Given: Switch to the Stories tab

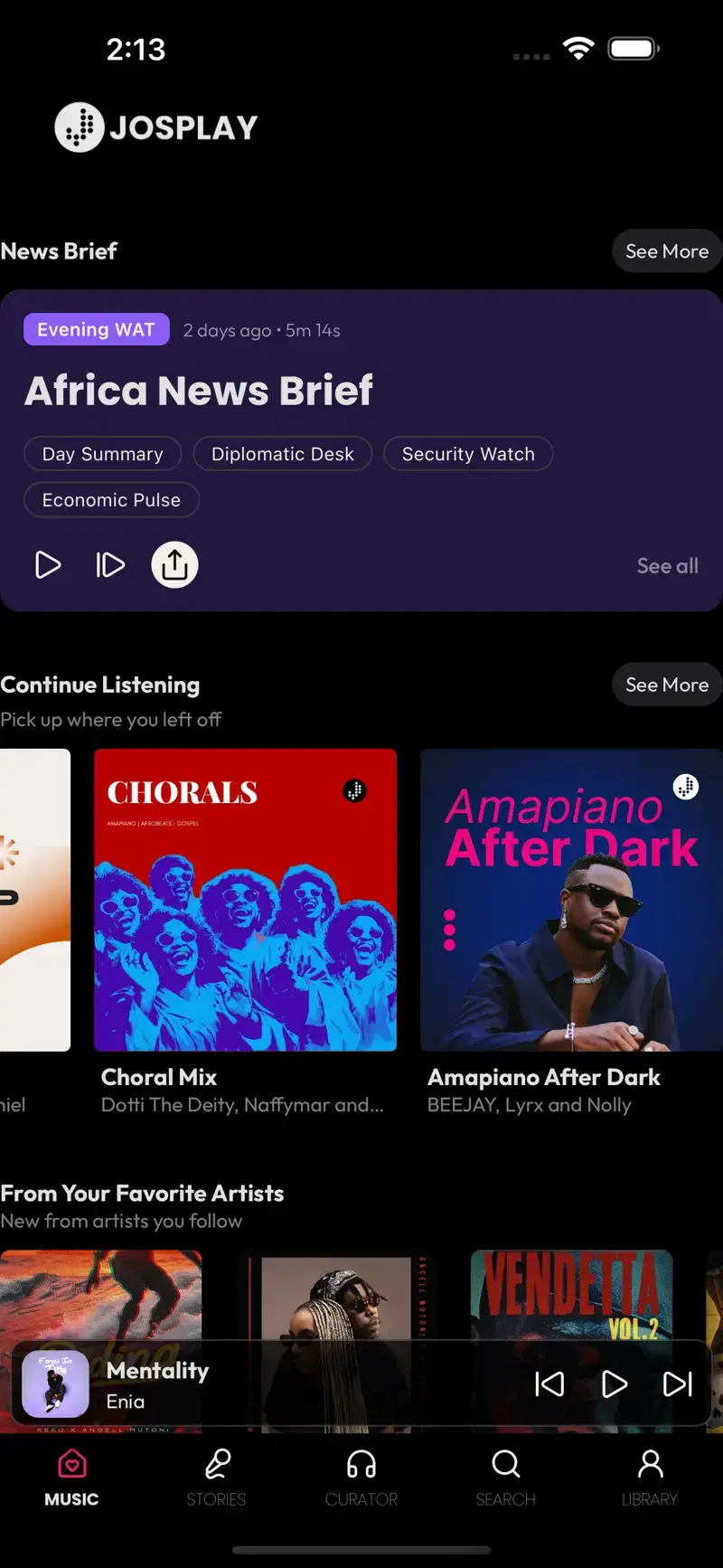Looking at the screenshot, I should (216, 1478).
